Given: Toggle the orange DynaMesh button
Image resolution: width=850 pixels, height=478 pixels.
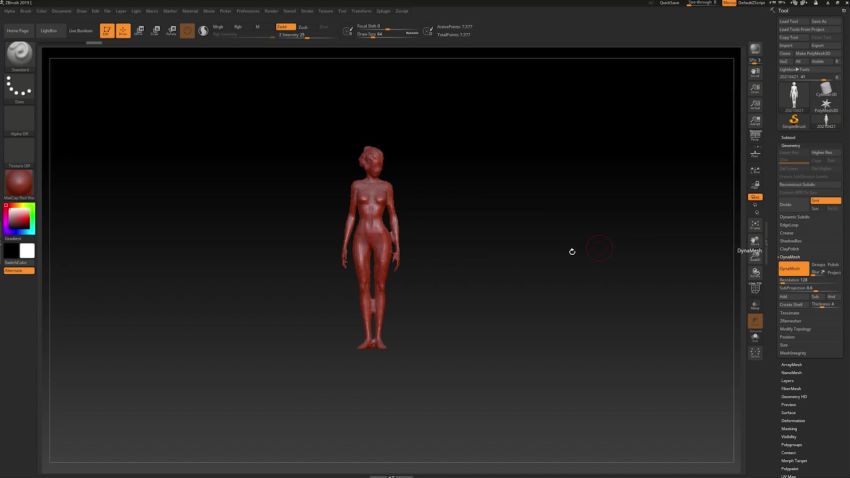Looking at the screenshot, I should [794, 268].
